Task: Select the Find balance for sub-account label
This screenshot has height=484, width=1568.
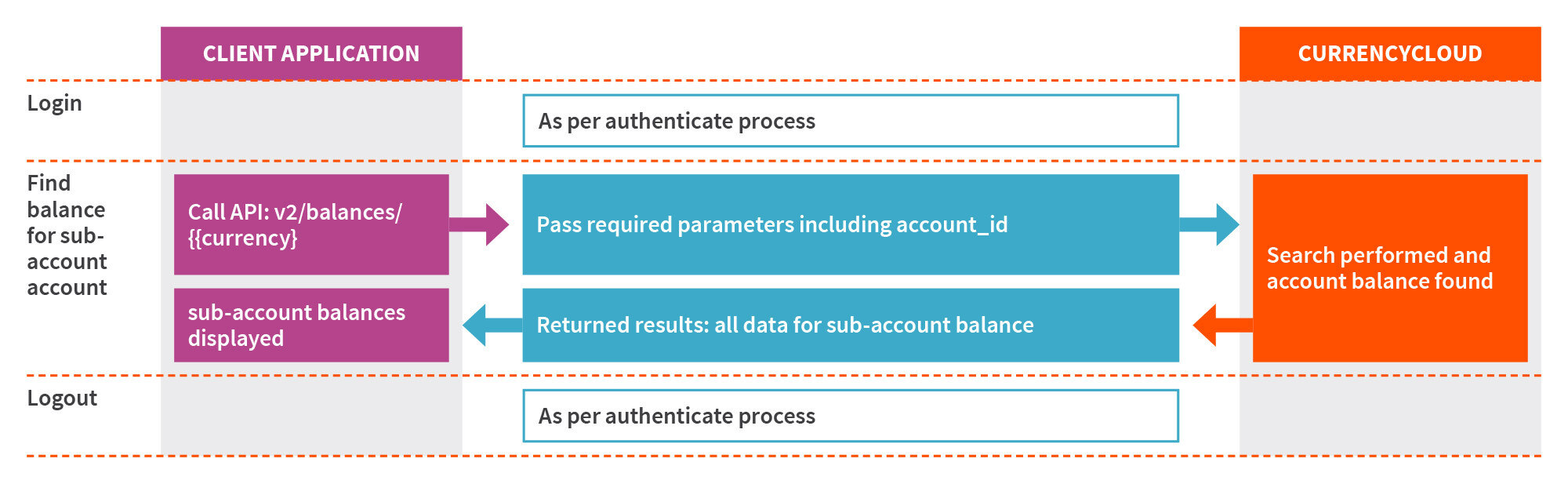Action: tap(67, 235)
